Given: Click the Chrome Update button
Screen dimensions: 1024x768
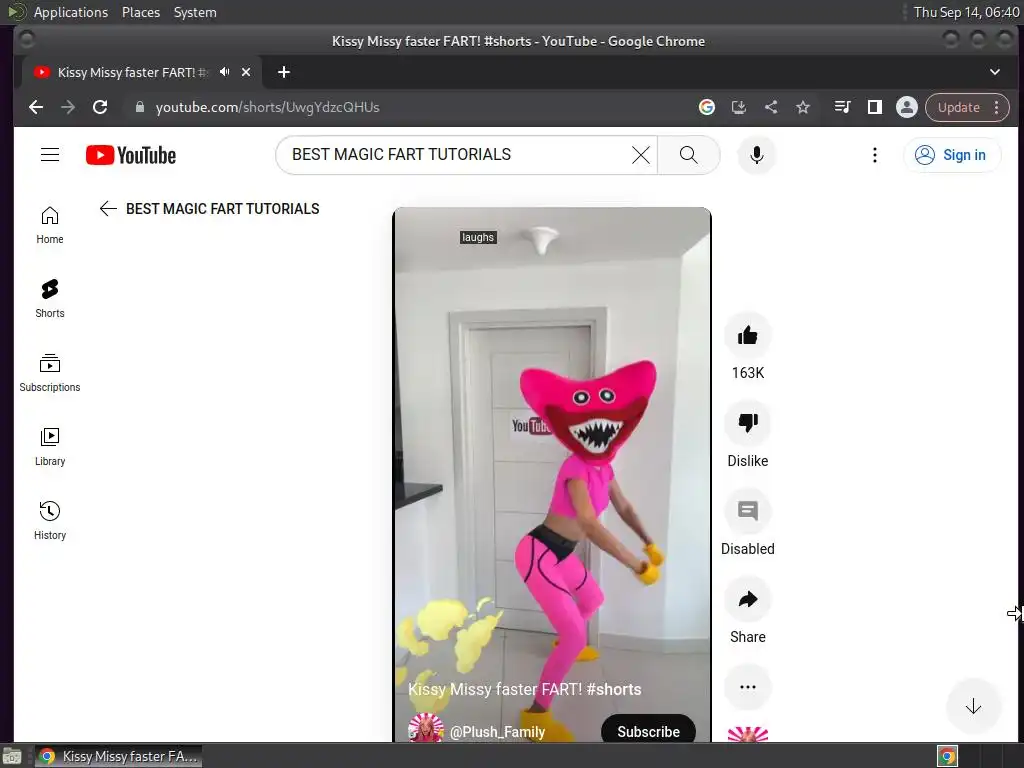Looking at the screenshot, I should point(959,107).
